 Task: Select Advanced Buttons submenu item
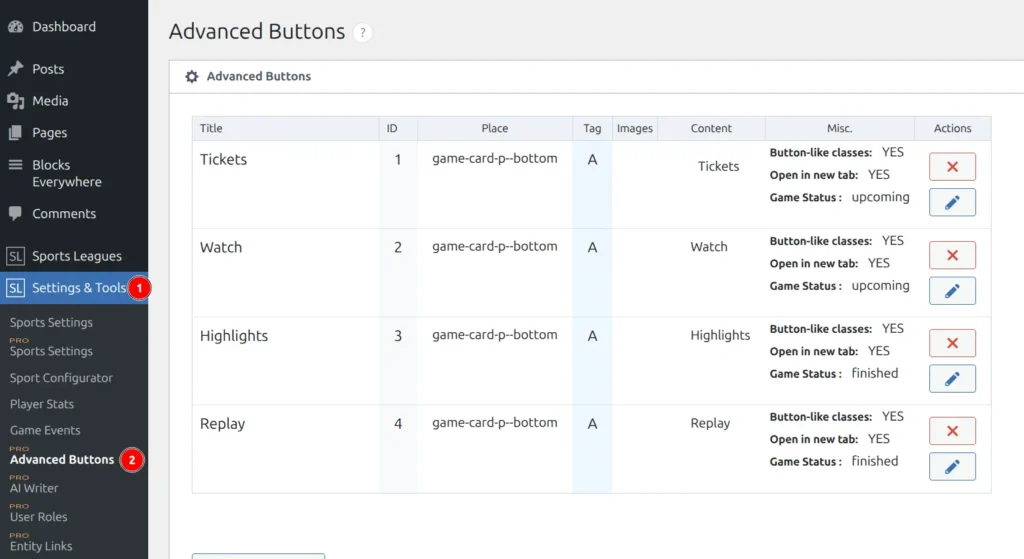point(62,460)
